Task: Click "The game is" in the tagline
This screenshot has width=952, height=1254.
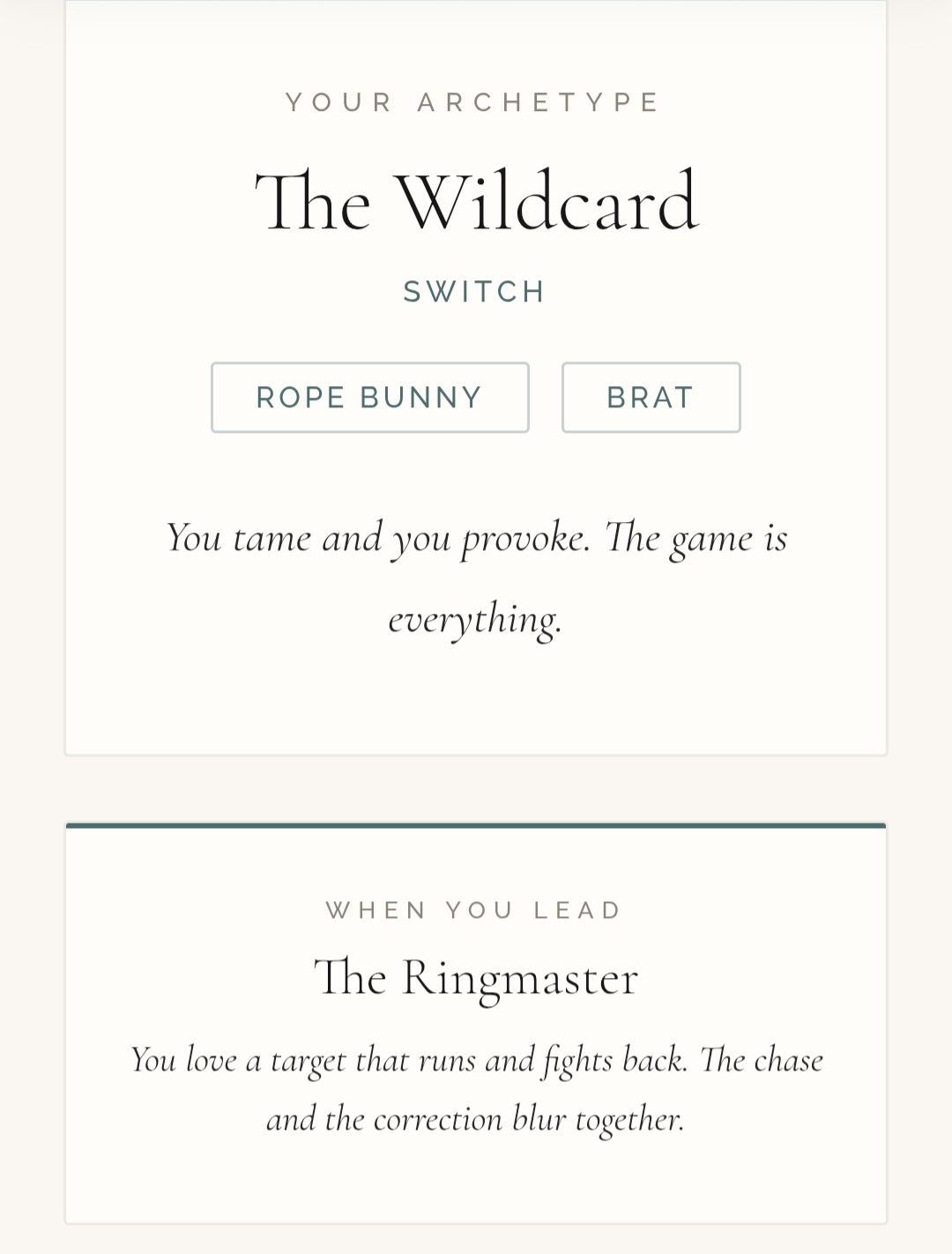Action: click(695, 537)
